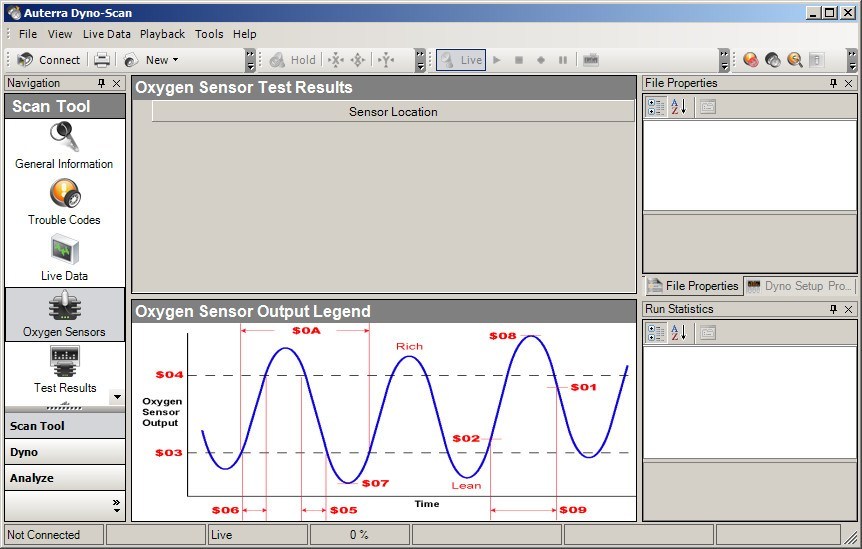This screenshot has height=549, width=862.
Task: Click the Not Connected status text
Action: (43, 535)
